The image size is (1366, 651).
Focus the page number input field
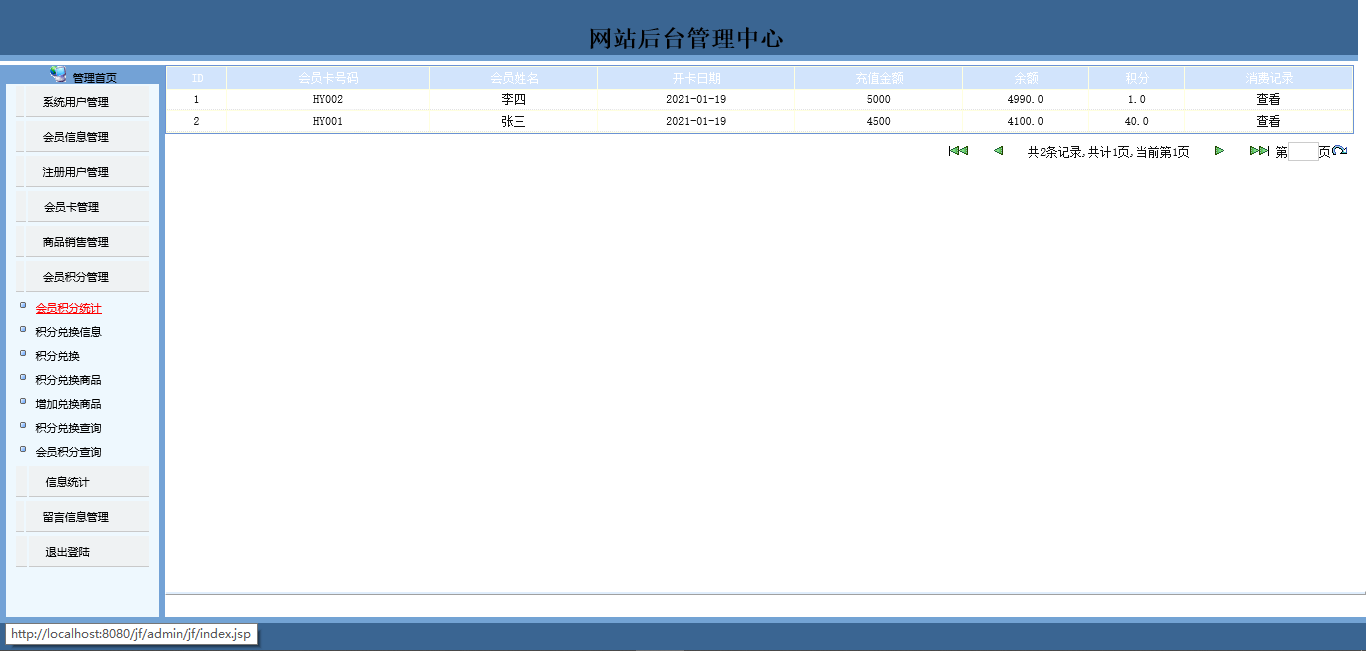1303,152
